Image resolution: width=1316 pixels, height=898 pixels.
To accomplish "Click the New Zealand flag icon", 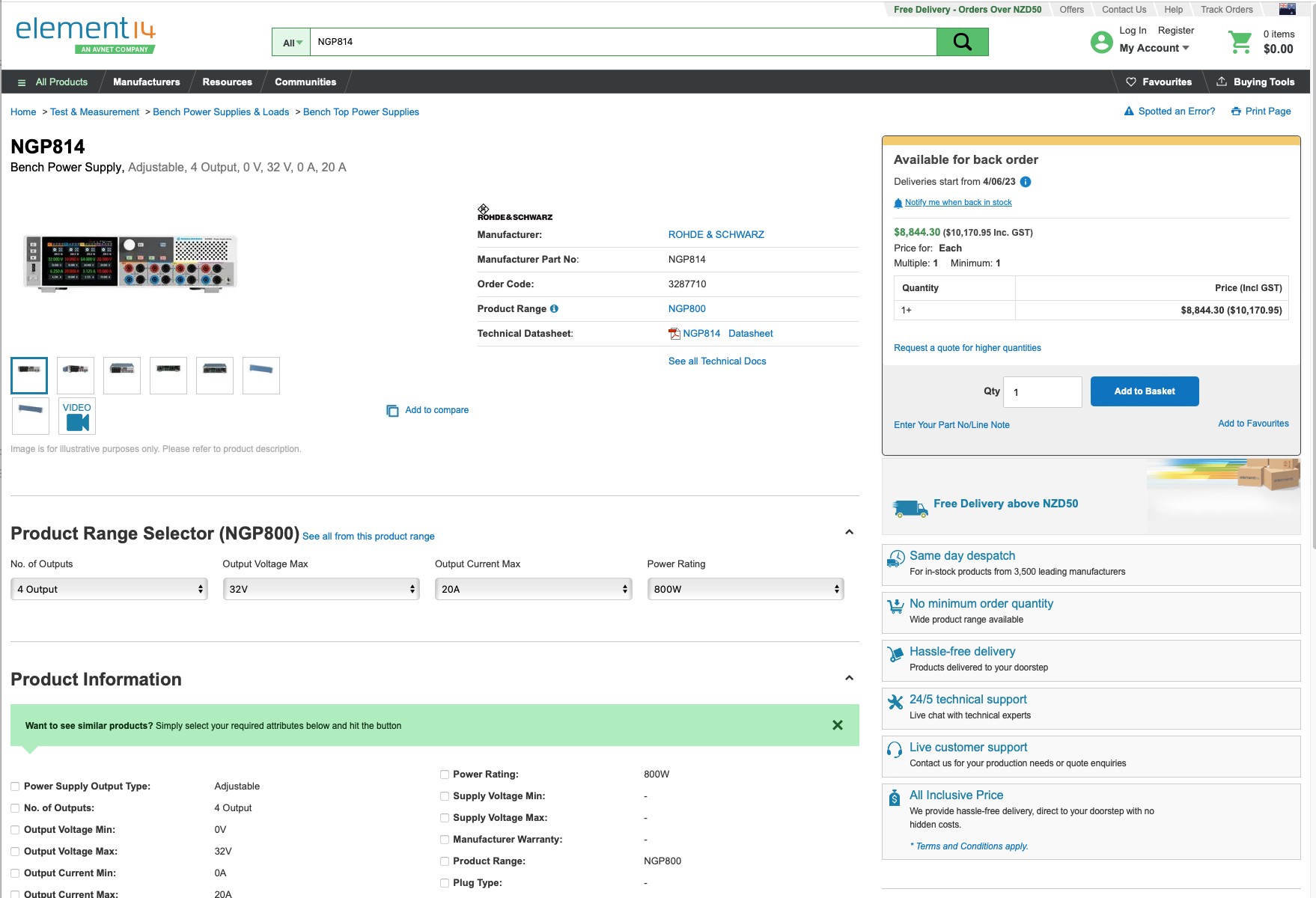I will [x=1287, y=9].
